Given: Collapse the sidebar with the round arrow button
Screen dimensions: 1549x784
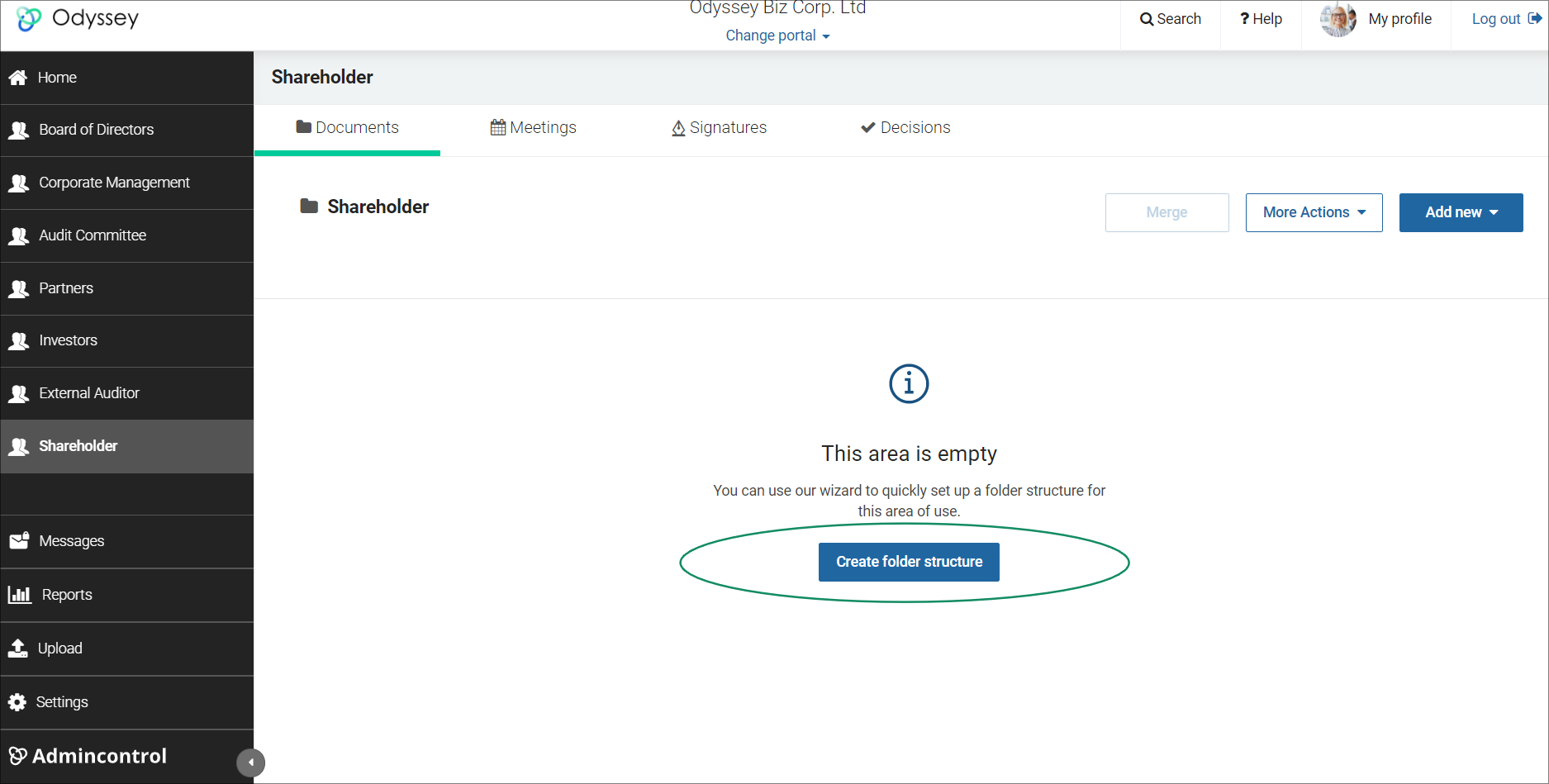Looking at the screenshot, I should pyautogui.click(x=250, y=763).
